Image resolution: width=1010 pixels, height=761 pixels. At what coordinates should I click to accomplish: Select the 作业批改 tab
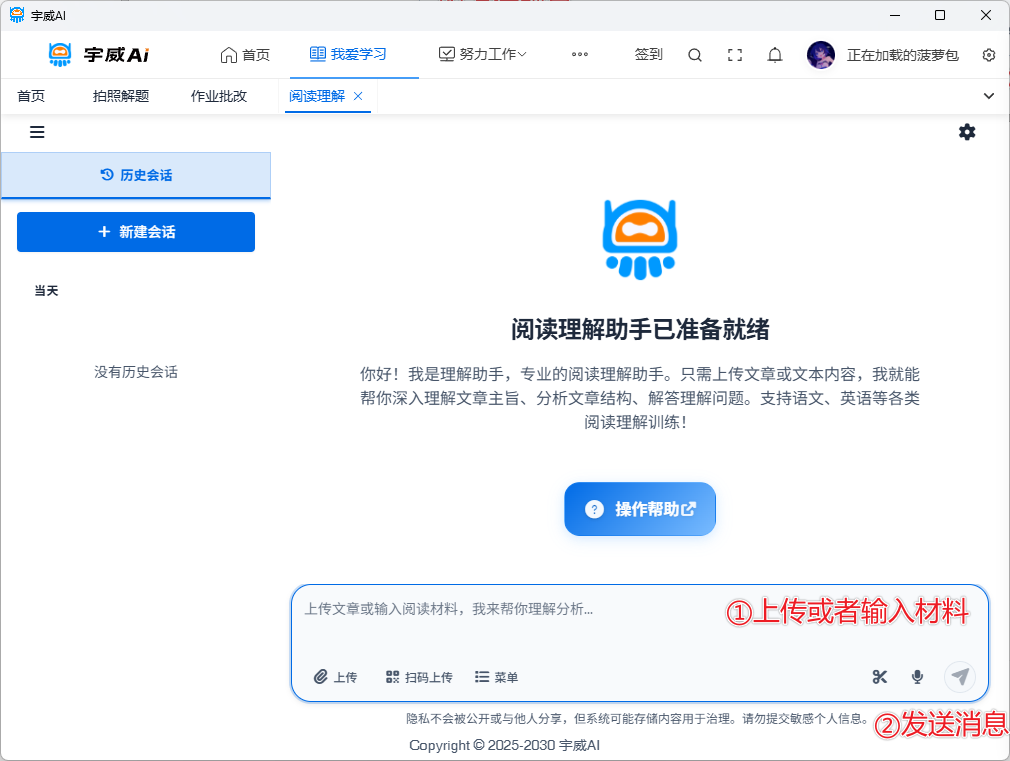click(219, 96)
